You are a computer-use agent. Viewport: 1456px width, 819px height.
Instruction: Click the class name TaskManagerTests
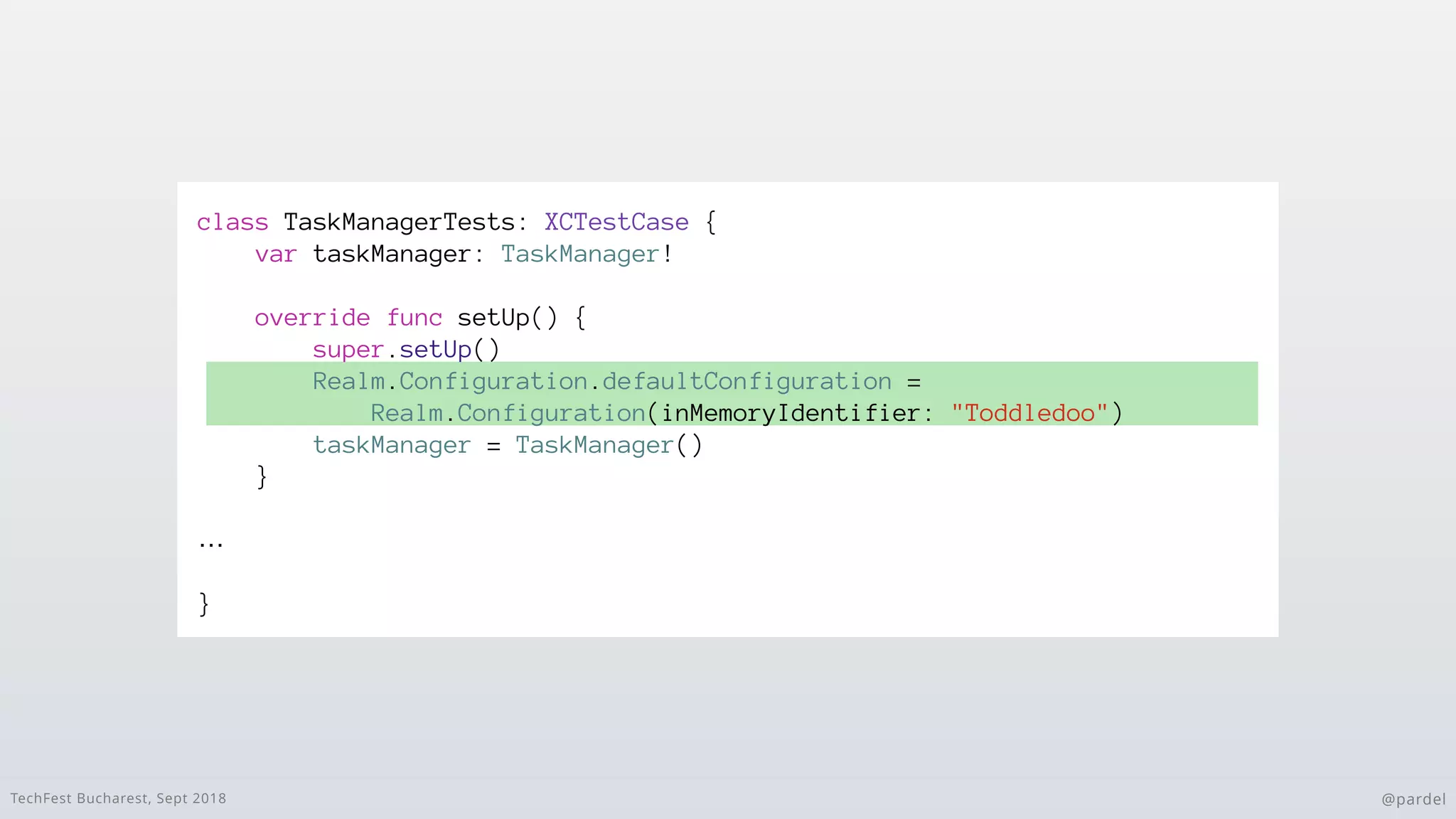[399, 223]
